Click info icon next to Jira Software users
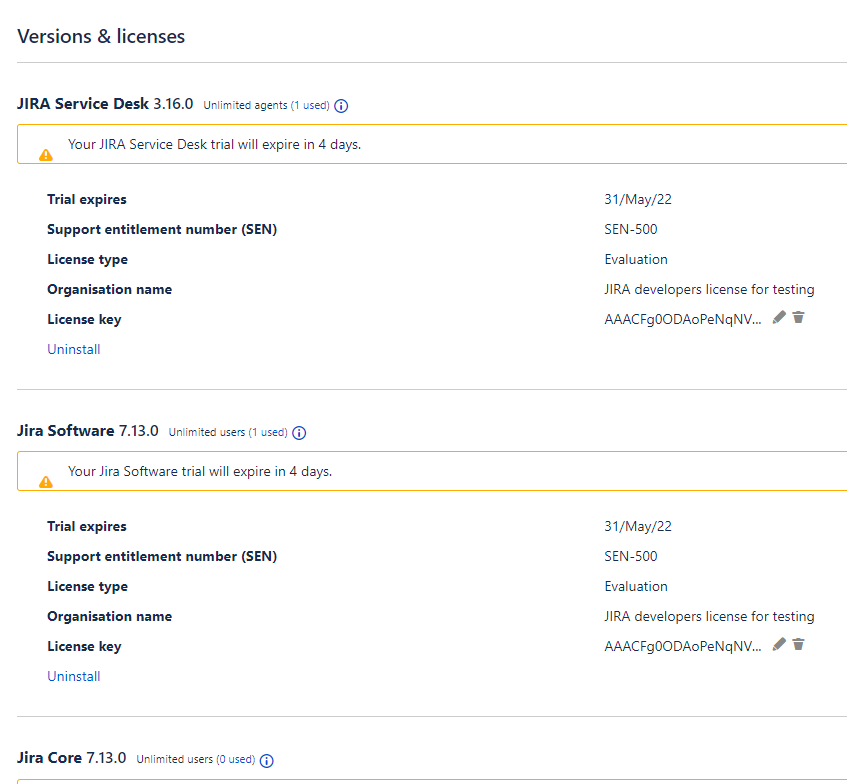Viewport: 847px width, 784px height. [299, 433]
